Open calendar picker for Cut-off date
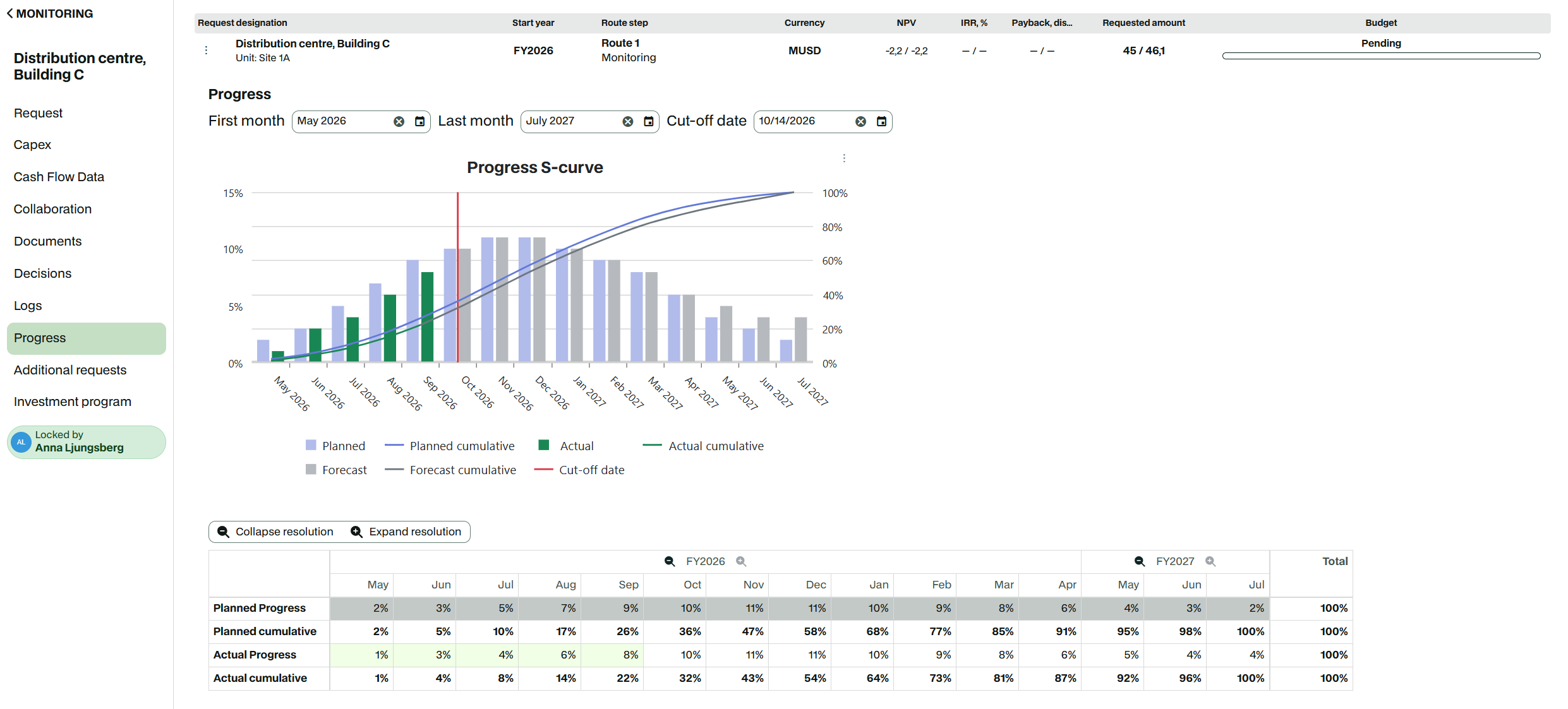 click(x=881, y=121)
